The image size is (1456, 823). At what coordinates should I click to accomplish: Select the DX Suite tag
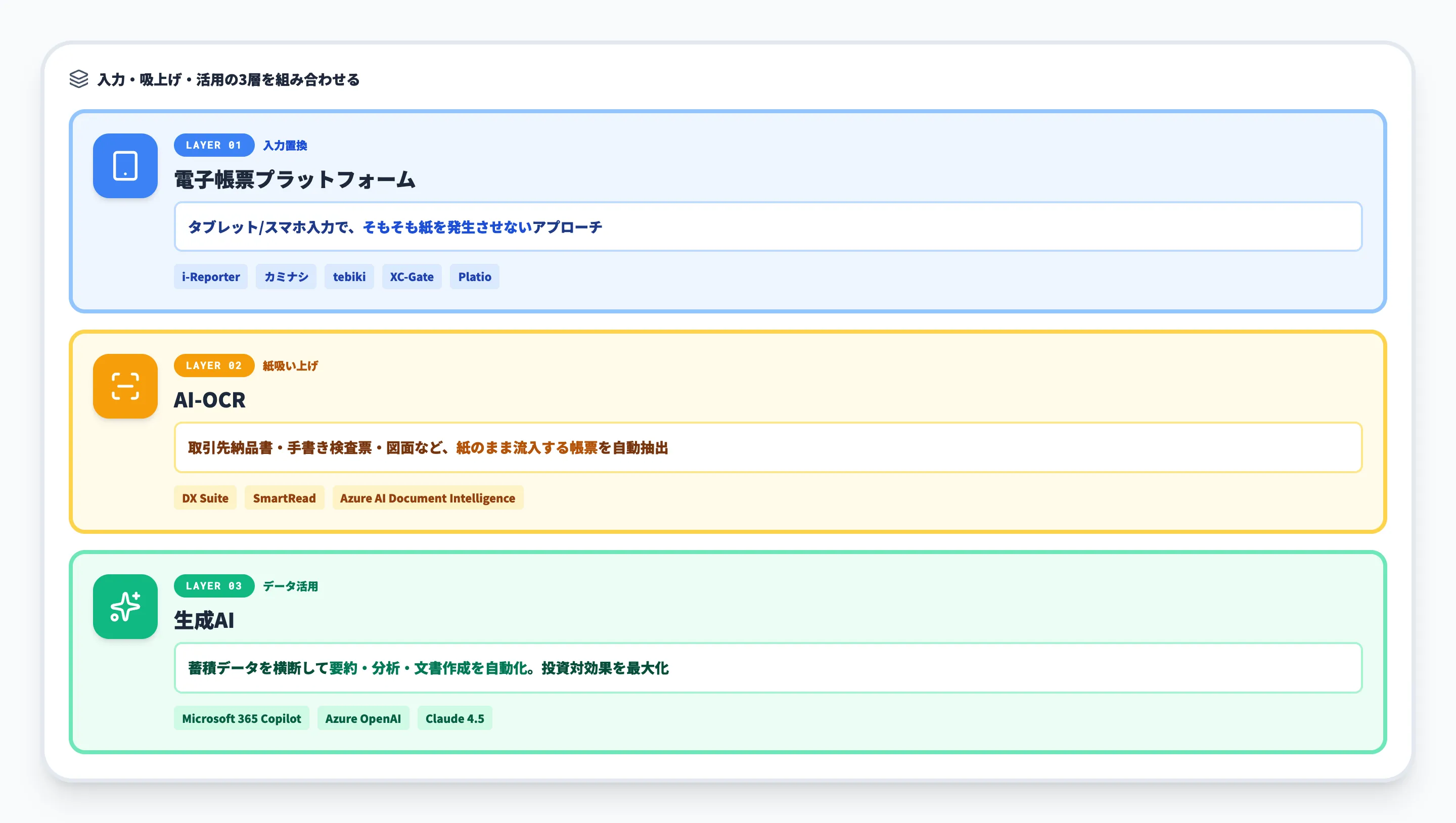coord(205,498)
